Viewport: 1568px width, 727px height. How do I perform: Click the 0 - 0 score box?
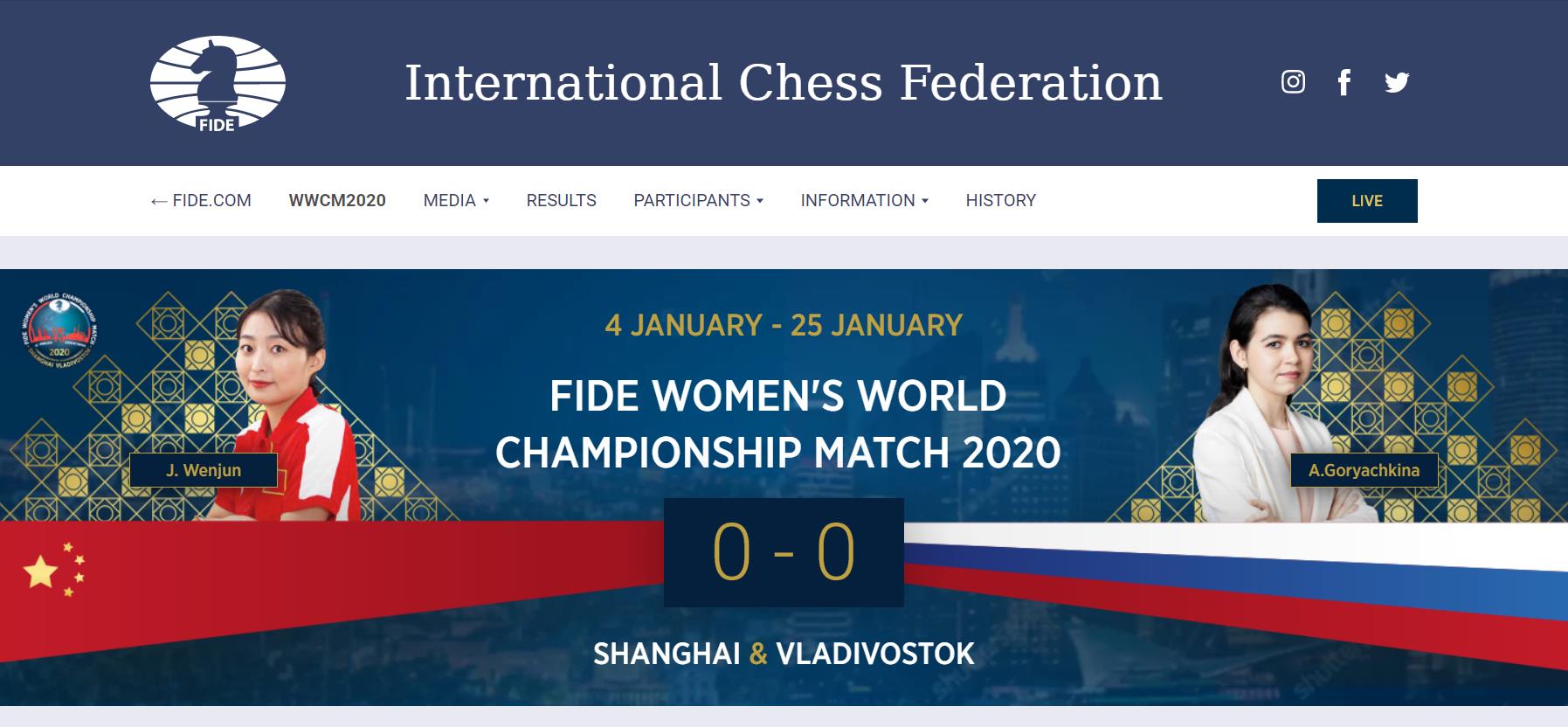[x=784, y=552]
